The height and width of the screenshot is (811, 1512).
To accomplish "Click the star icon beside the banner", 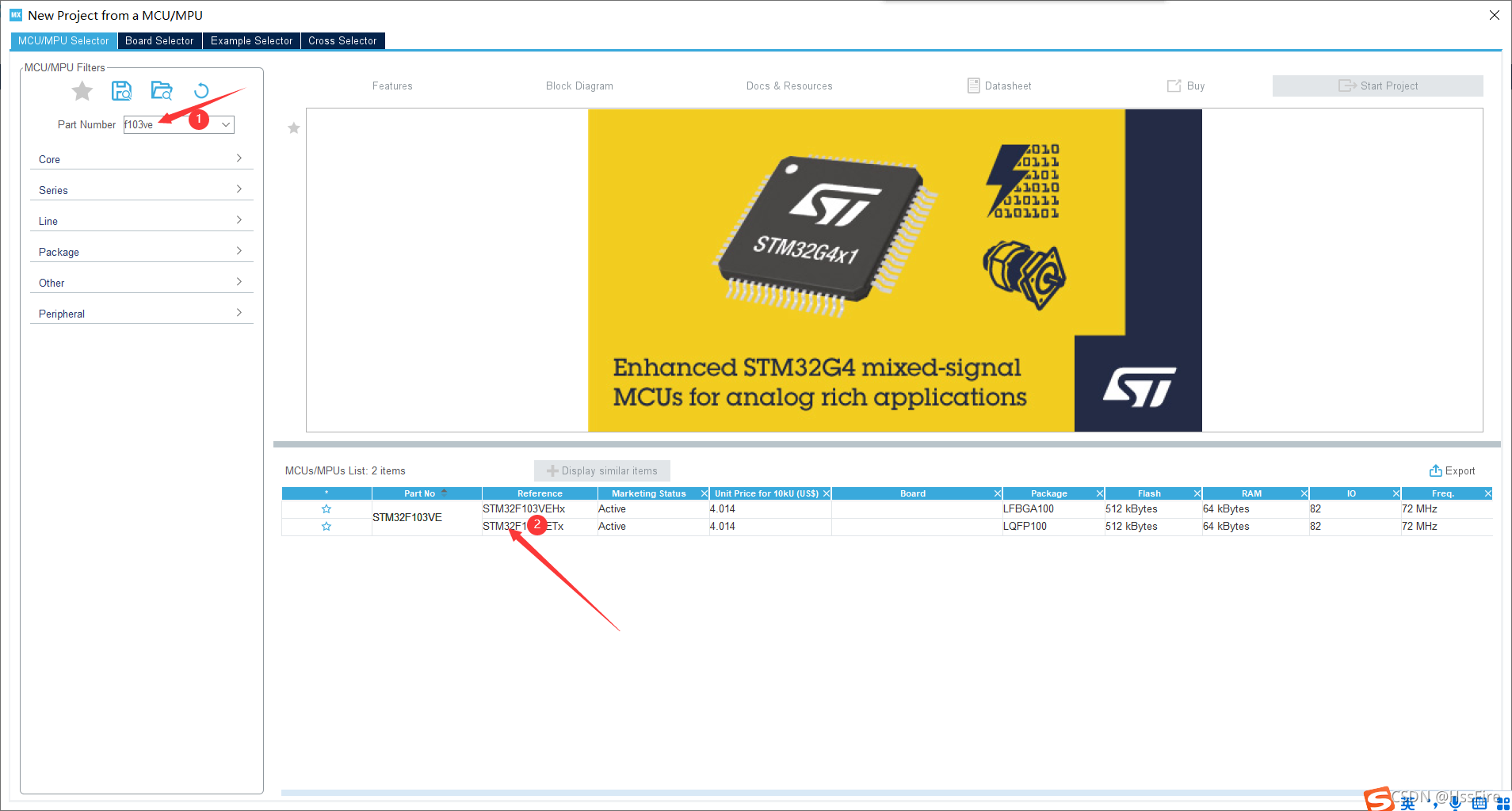I will point(294,128).
